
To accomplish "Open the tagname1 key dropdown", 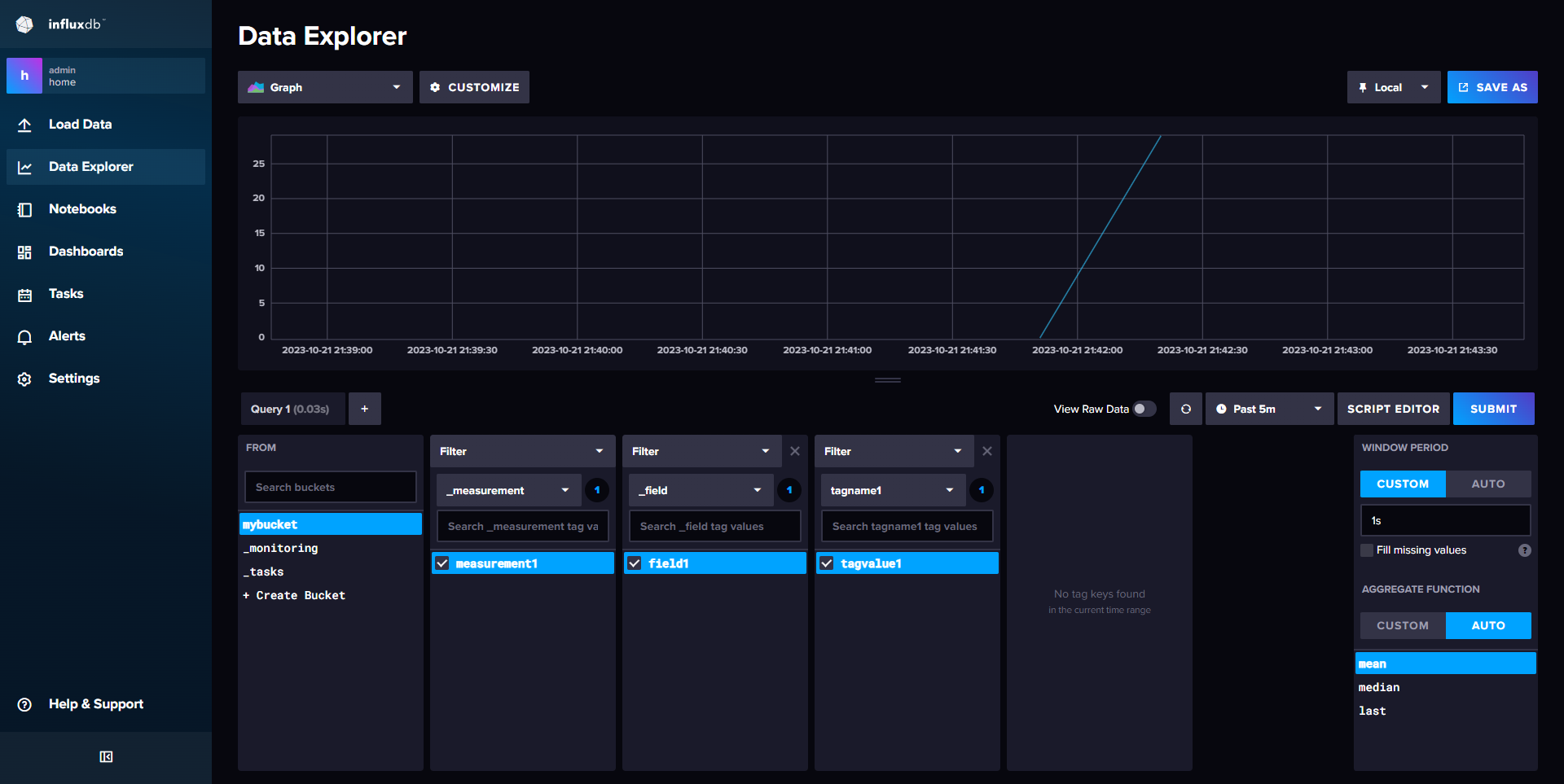I will coord(894,490).
